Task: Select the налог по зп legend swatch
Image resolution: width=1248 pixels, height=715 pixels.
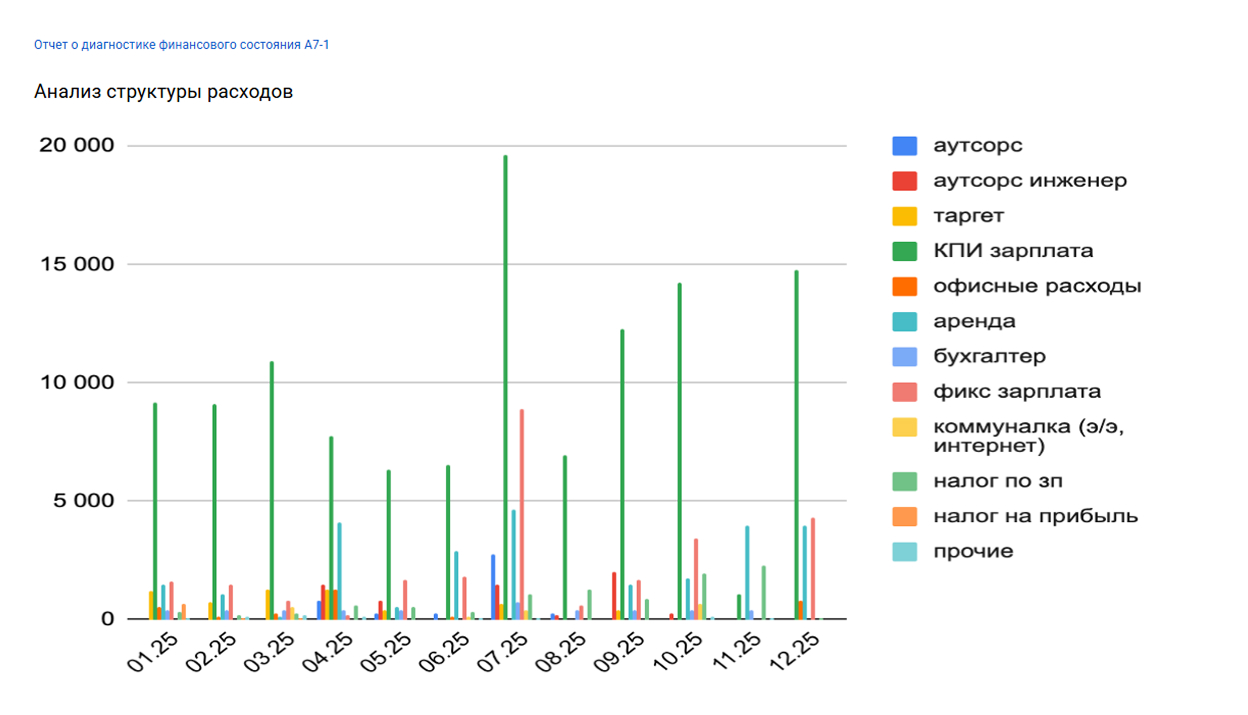Action: pyautogui.click(x=905, y=481)
